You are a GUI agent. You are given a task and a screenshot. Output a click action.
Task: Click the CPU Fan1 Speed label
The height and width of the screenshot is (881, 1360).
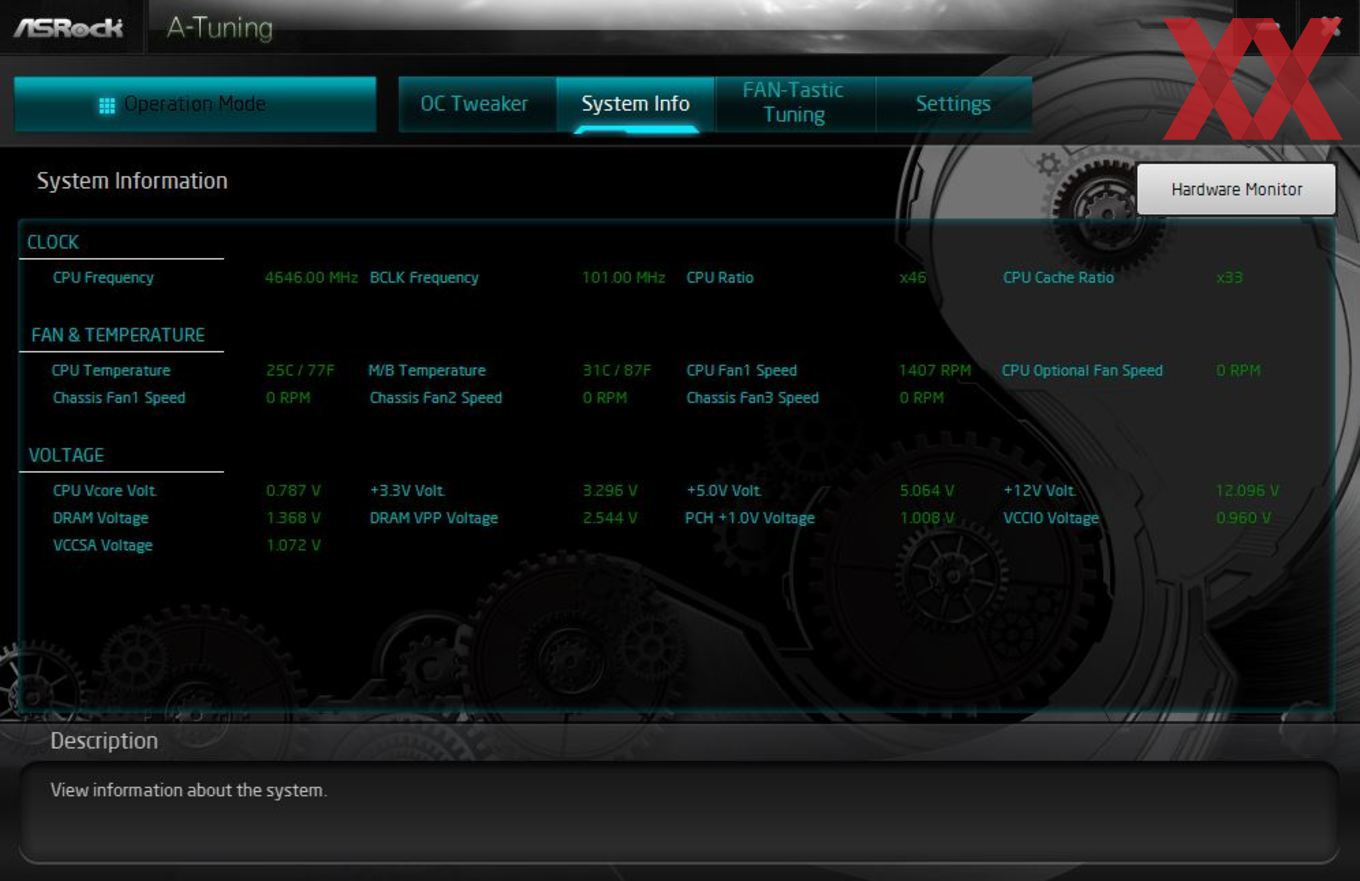pos(742,370)
